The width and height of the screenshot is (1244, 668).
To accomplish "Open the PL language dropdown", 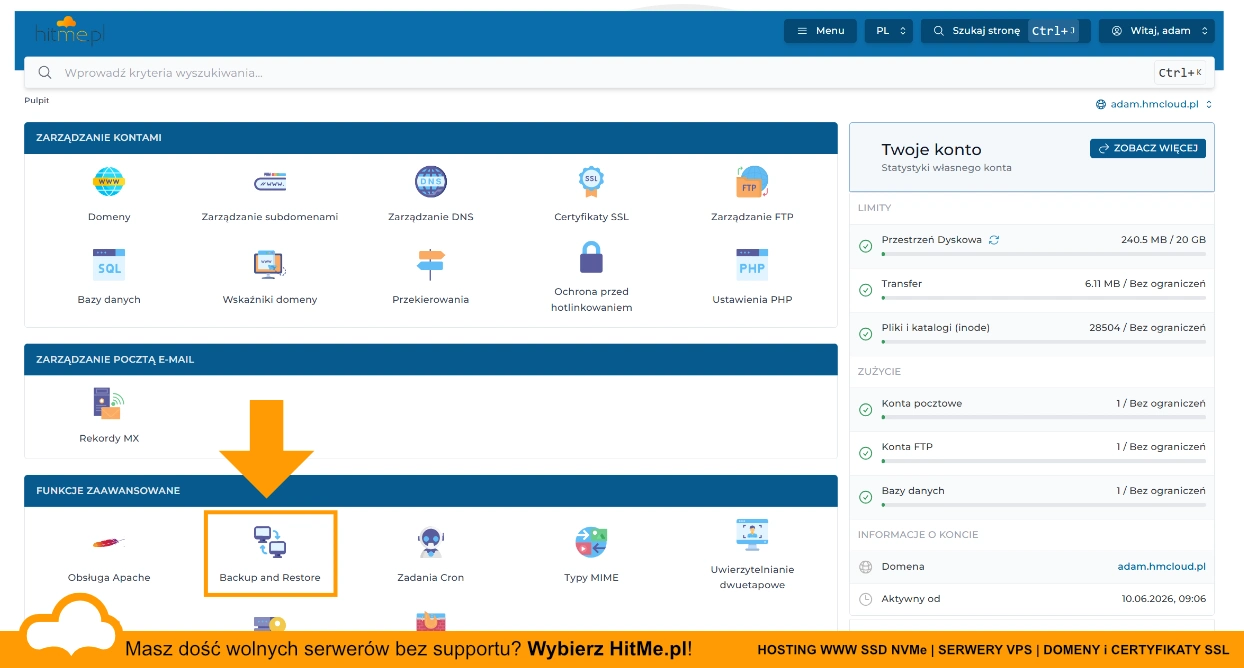I will coord(889,31).
